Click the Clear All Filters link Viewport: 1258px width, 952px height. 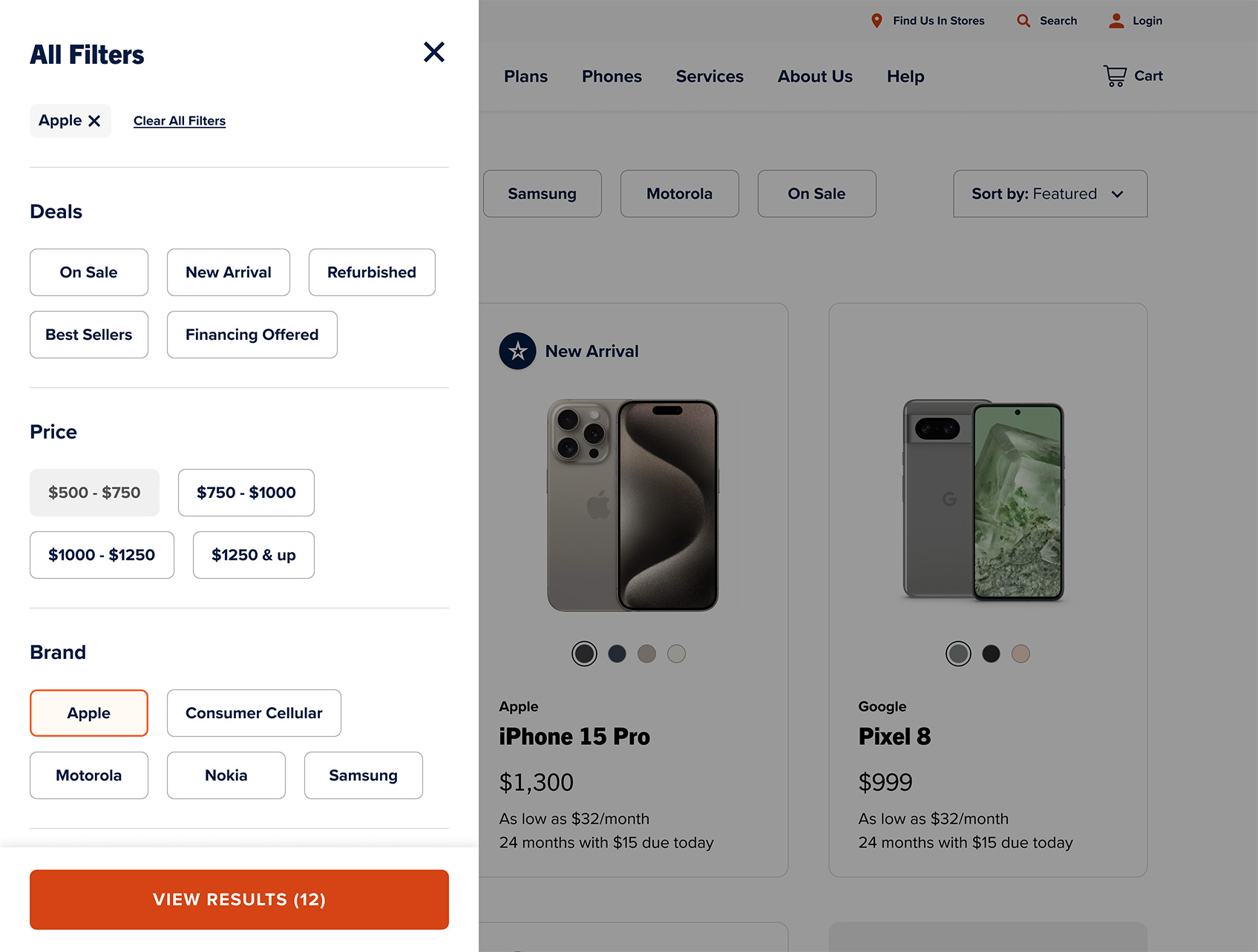click(x=180, y=121)
